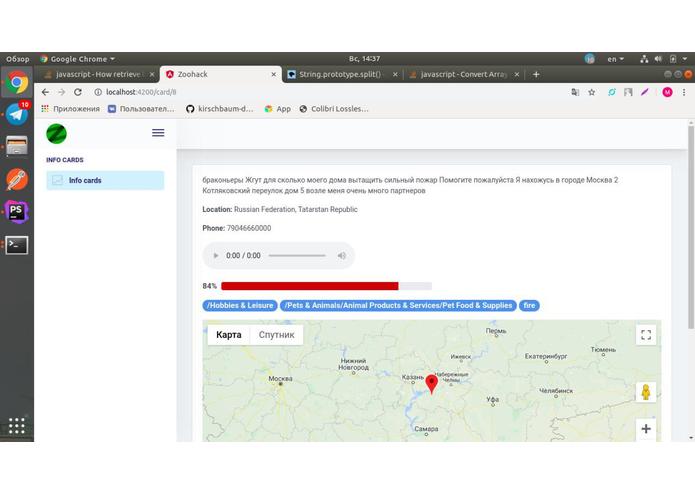Open the Terminal from the dock
This screenshot has width=695, height=494.
pos(17,245)
